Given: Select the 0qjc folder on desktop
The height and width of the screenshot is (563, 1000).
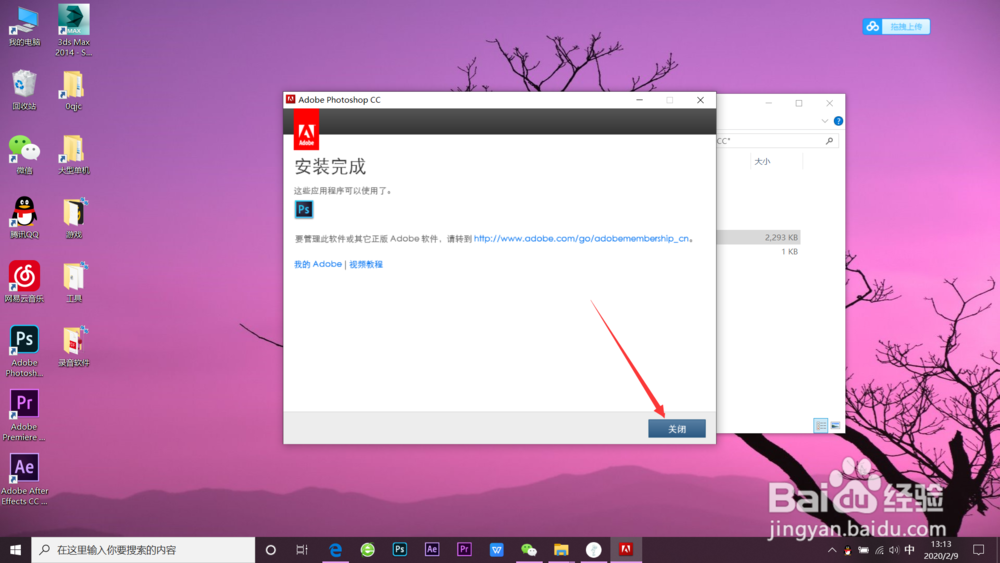Looking at the screenshot, I should (73, 91).
